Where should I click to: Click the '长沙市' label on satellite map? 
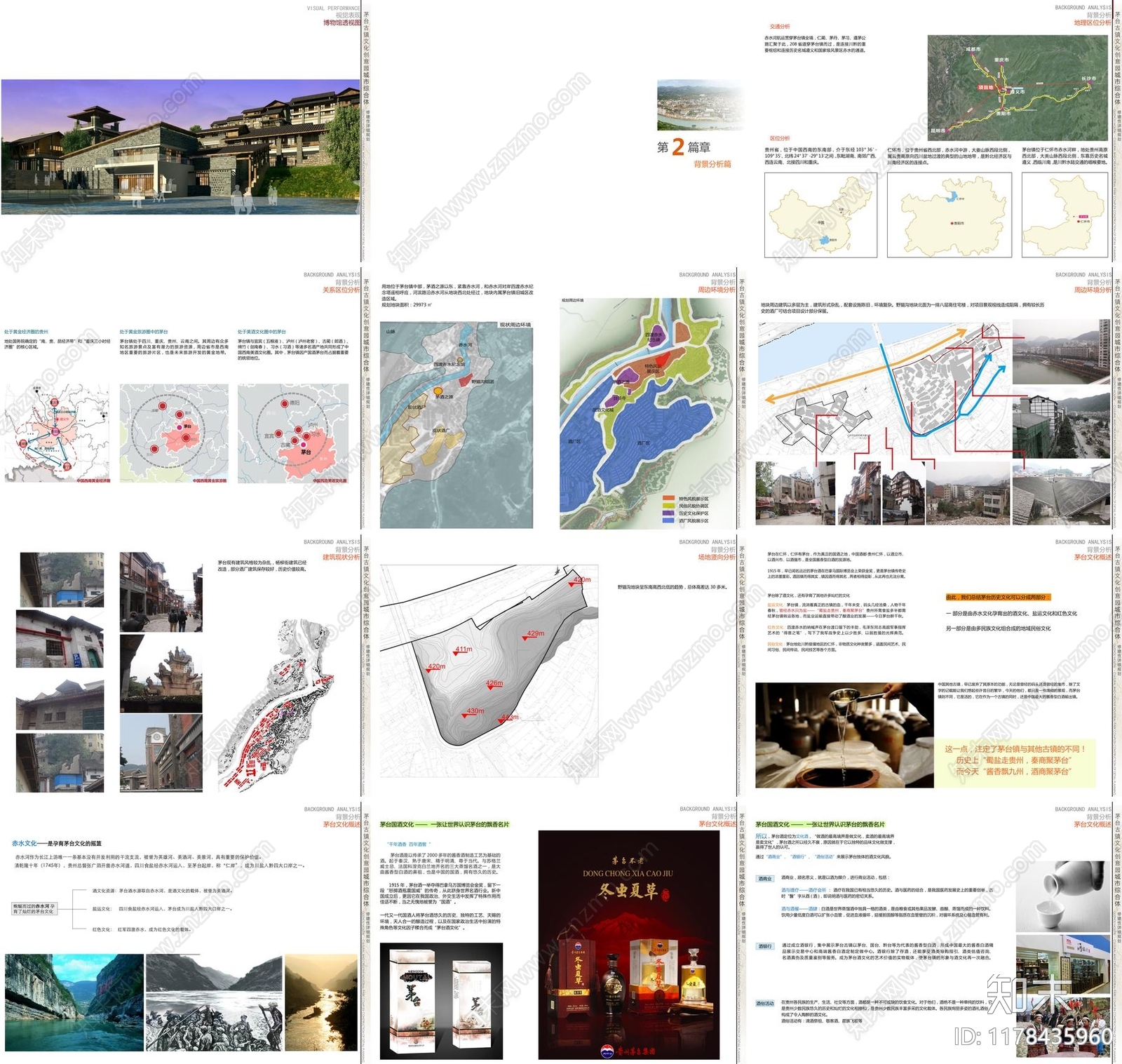click(1088, 79)
